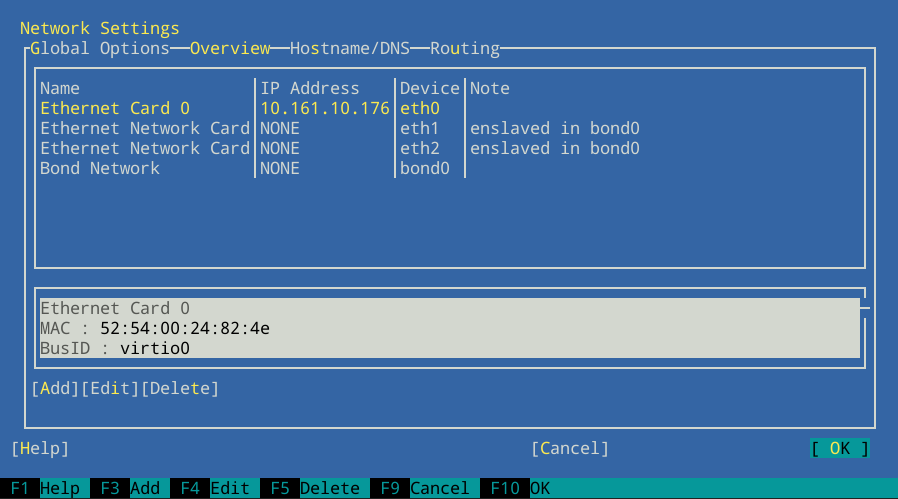Click the IP Address column header

pyautogui.click(x=310, y=88)
